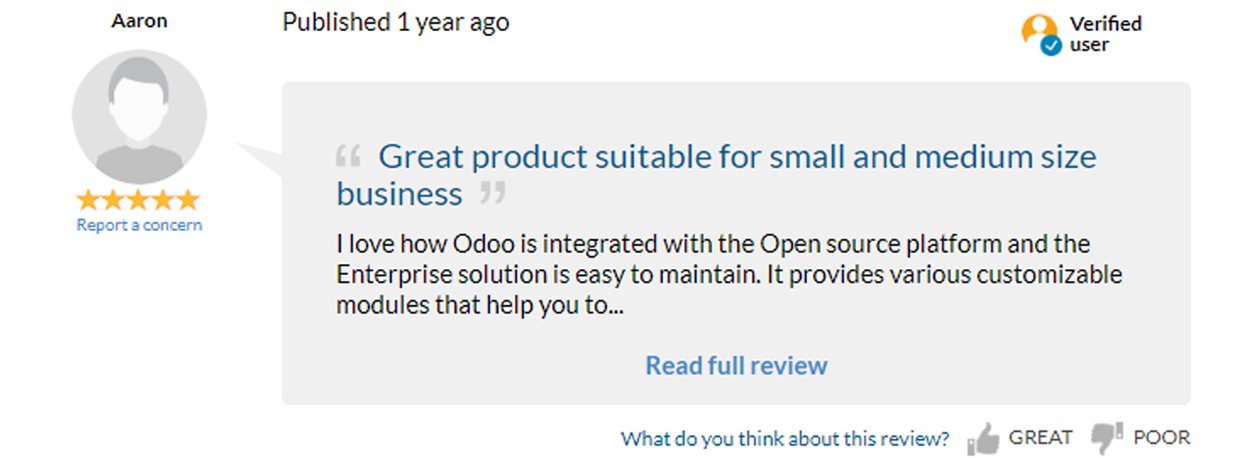Click the closing quotation mark after 'business'

click(493, 194)
